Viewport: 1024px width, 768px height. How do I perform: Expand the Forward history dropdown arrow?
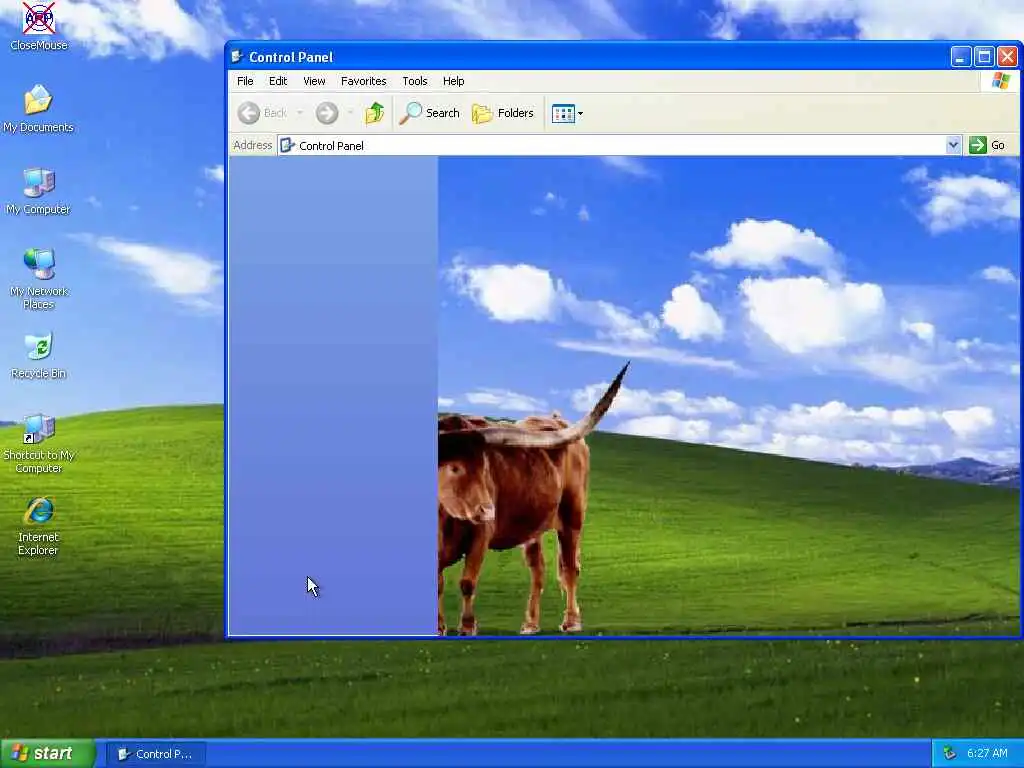[350, 113]
